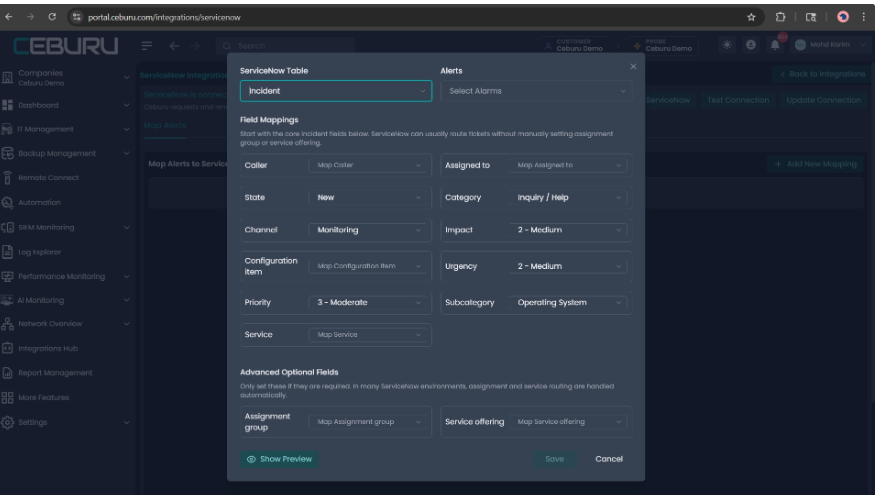
Task: Click the browser address bar URL
Action: tap(164, 17)
